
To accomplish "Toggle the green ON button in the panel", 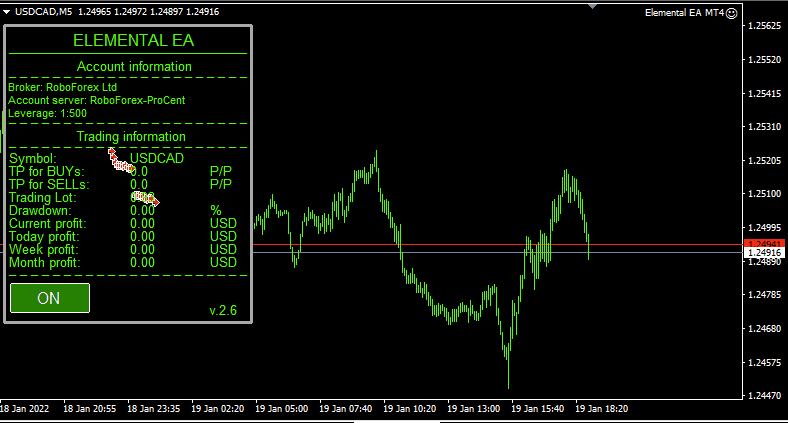I will pos(50,298).
